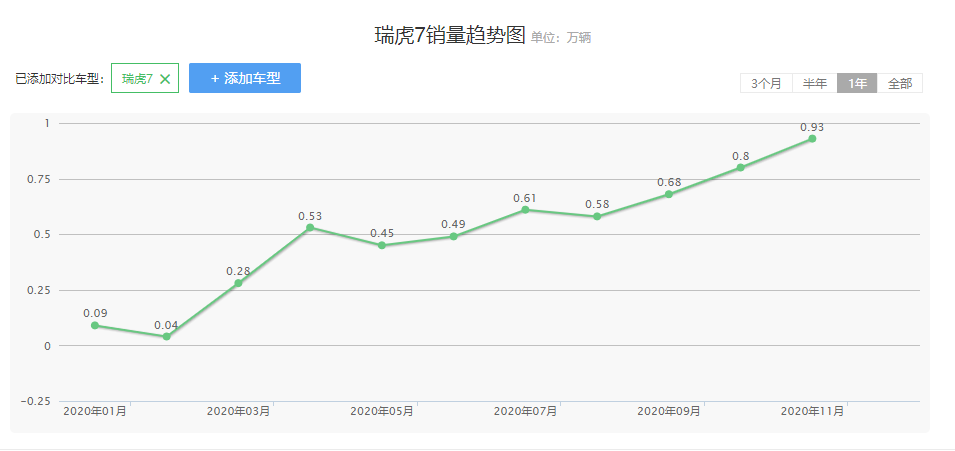
Task: Click the 0.28 data point marker
Action: pyautogui.click(x=238, y=283)
